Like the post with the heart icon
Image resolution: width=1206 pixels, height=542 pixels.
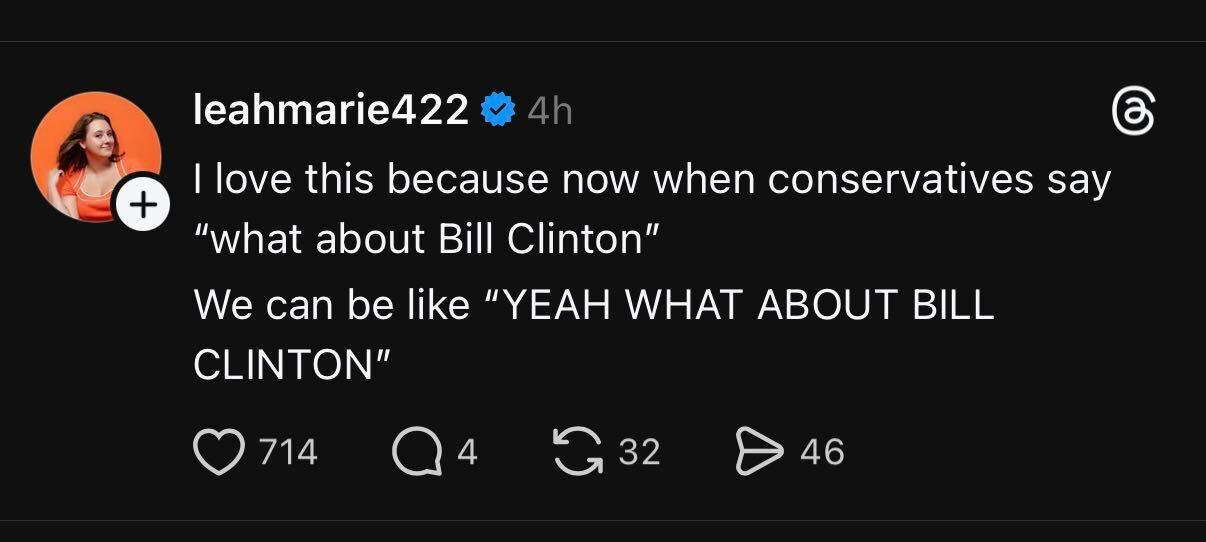click(x=218, y=452)
